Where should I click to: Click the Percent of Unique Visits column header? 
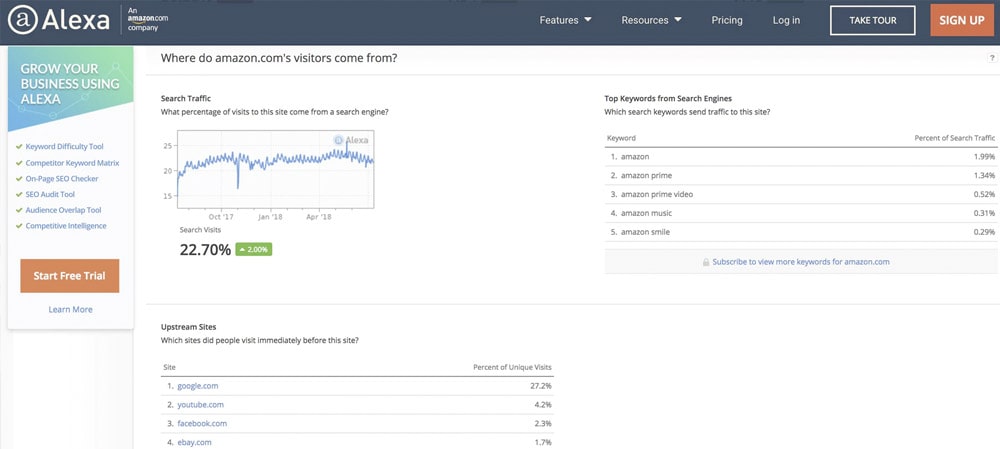pyautogui.click(x=512, y=367)
